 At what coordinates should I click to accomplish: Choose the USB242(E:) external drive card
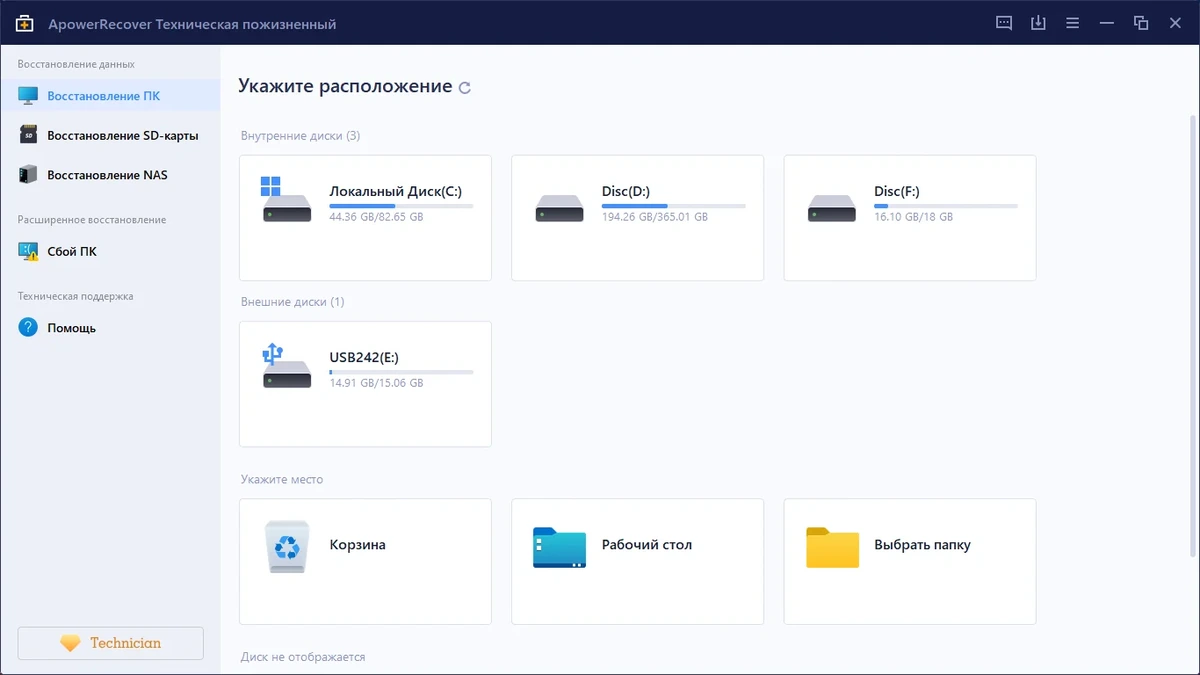click(365, 384)
